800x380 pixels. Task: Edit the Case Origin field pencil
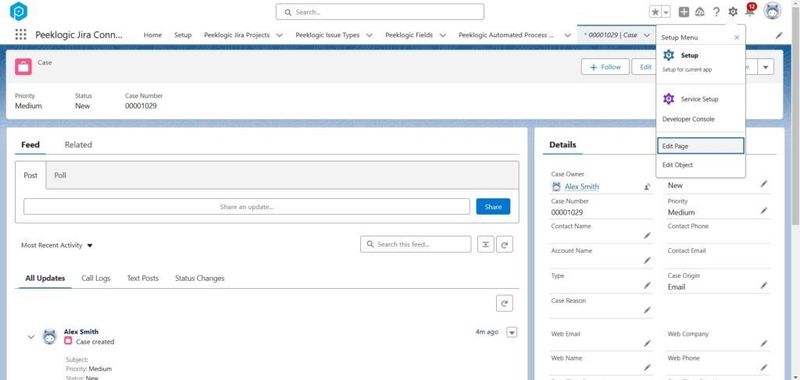tap(764, 286)
